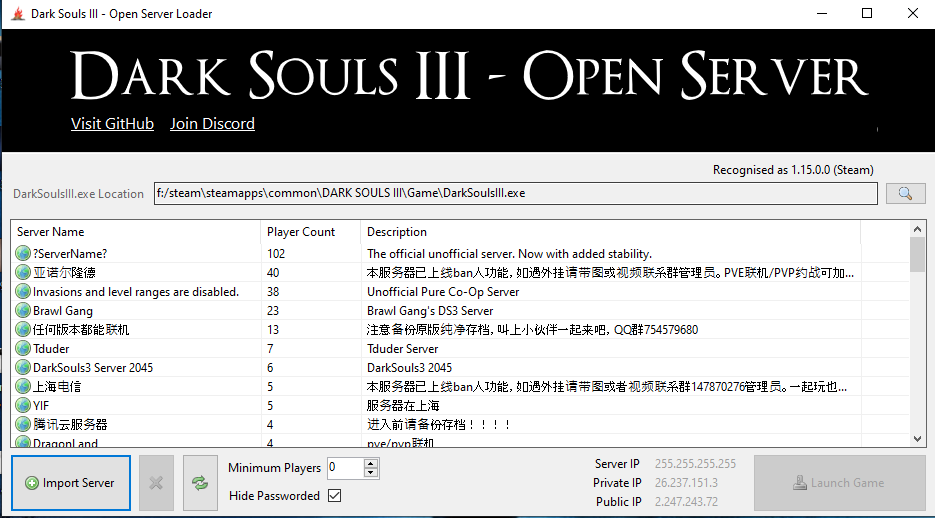Click the delete server X button
The image size is (935, 518).
(156, 483)
